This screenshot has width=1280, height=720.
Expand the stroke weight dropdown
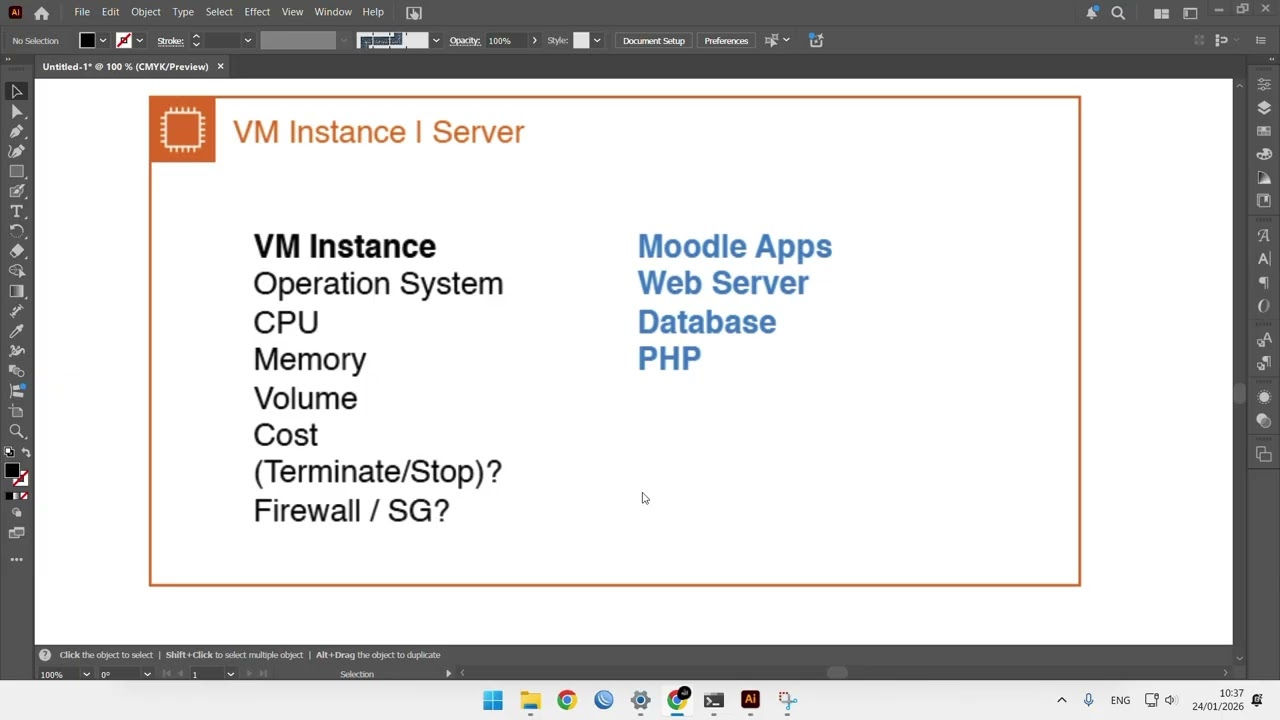point(247,41)
